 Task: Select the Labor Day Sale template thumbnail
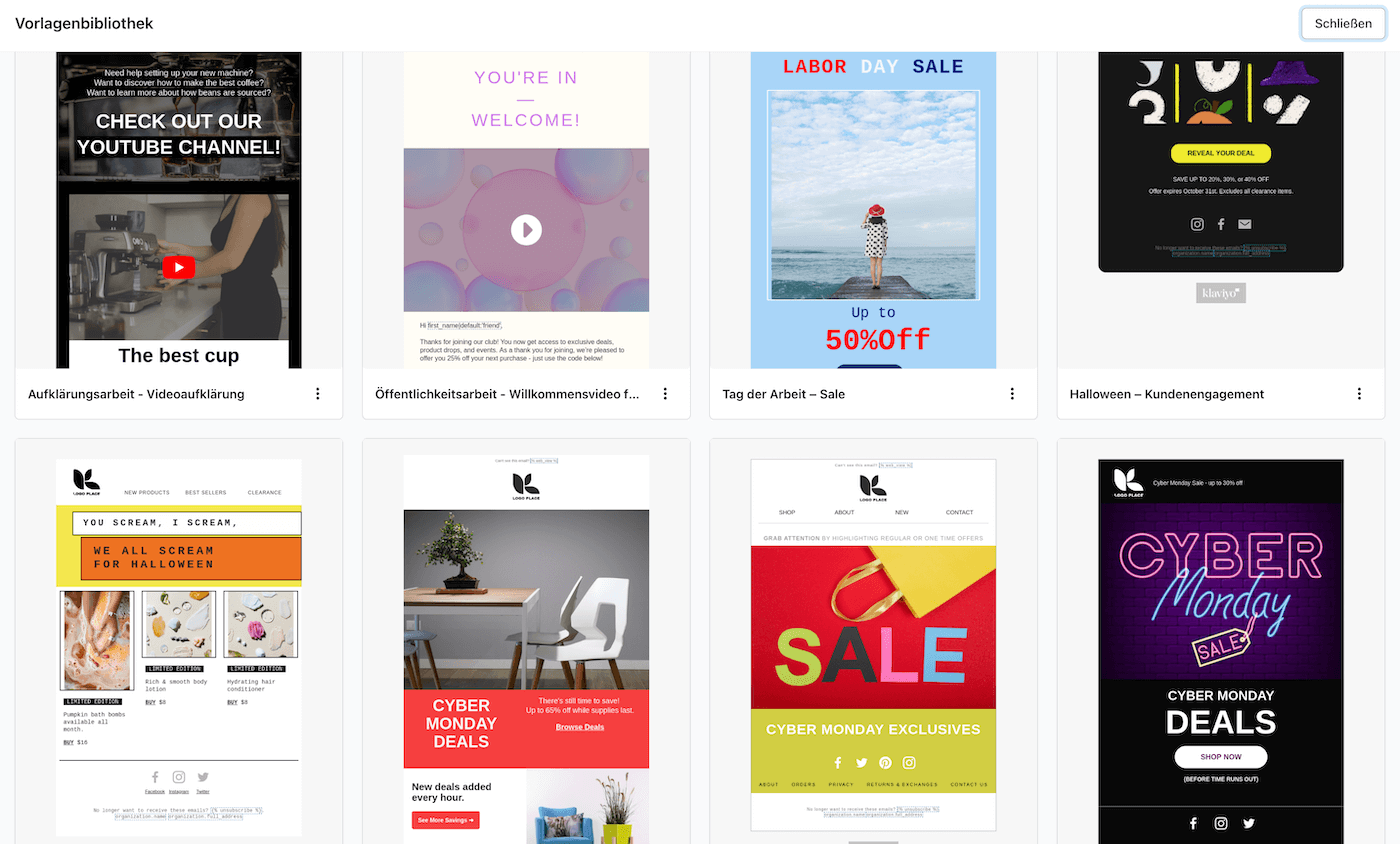point(873,210)
